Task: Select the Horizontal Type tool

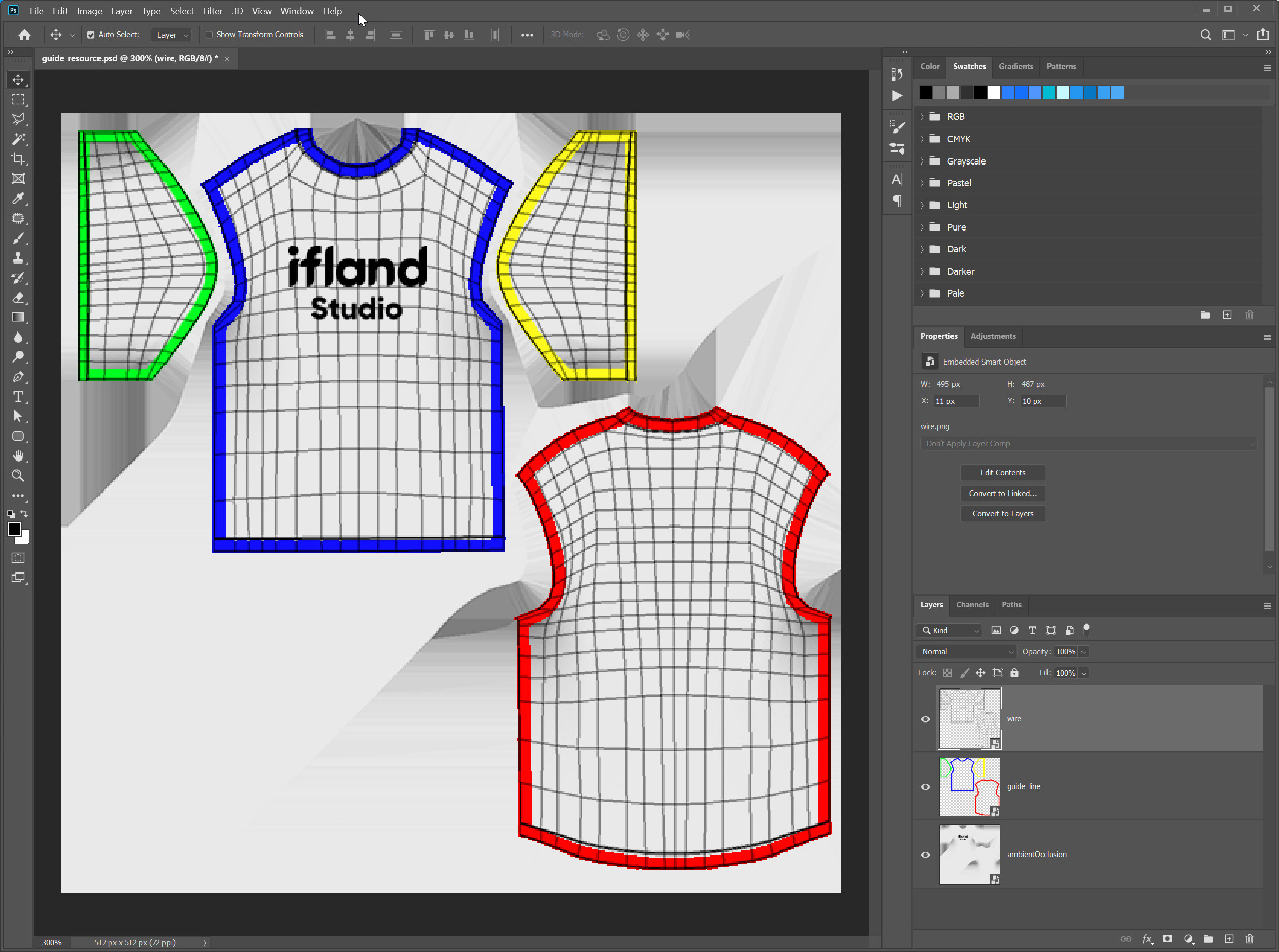Action: [18, 397]
